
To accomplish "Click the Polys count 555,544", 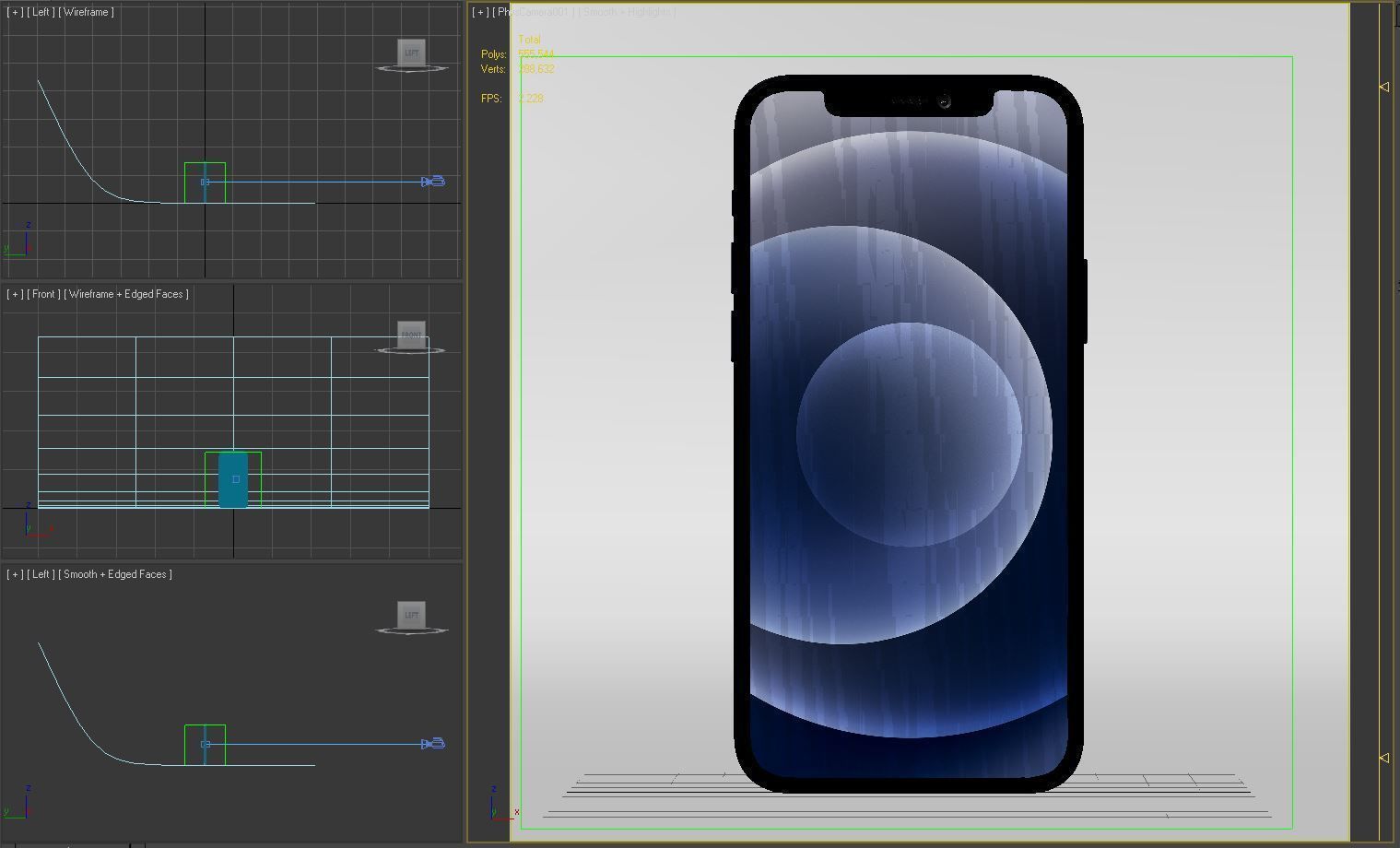I will [535, 54].
